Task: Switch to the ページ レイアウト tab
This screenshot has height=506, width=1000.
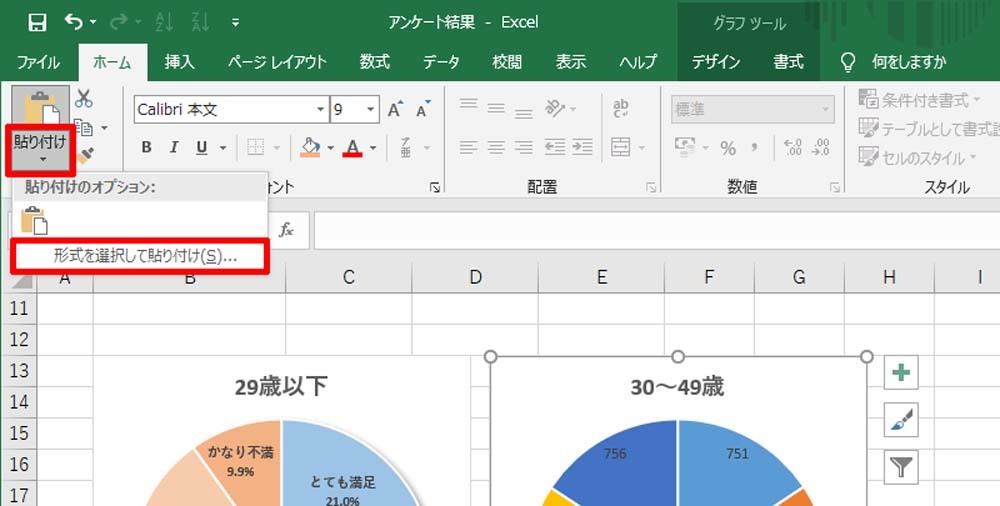Action: pos(277,62)
